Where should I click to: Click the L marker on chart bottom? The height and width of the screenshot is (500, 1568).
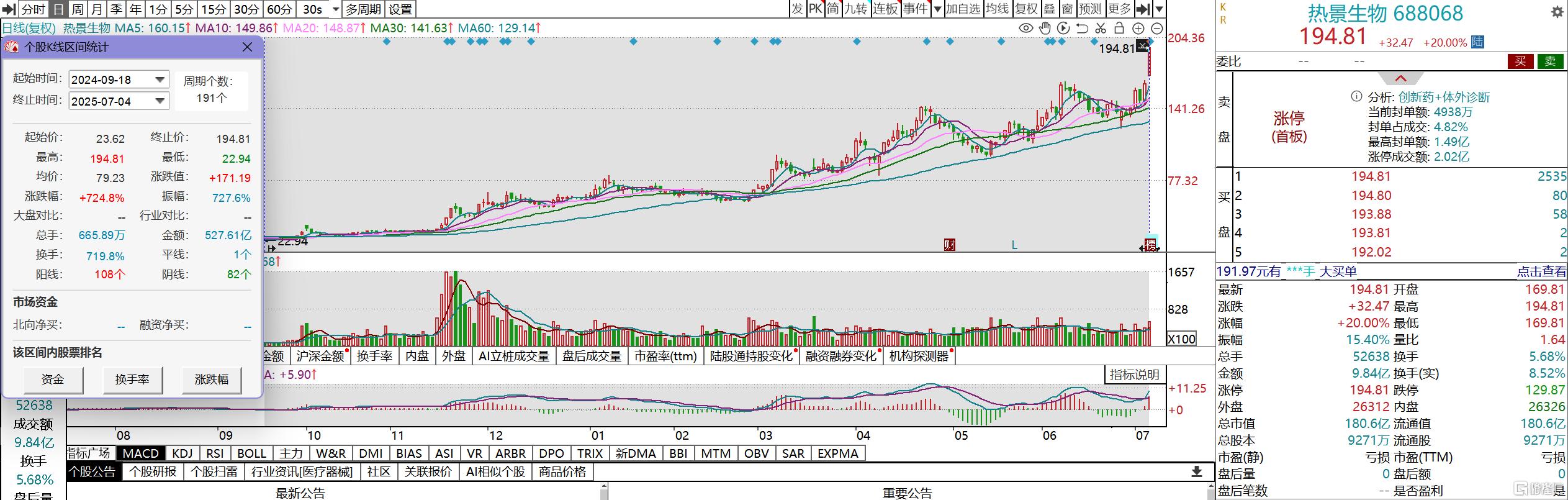click(x=1014, y=245)
